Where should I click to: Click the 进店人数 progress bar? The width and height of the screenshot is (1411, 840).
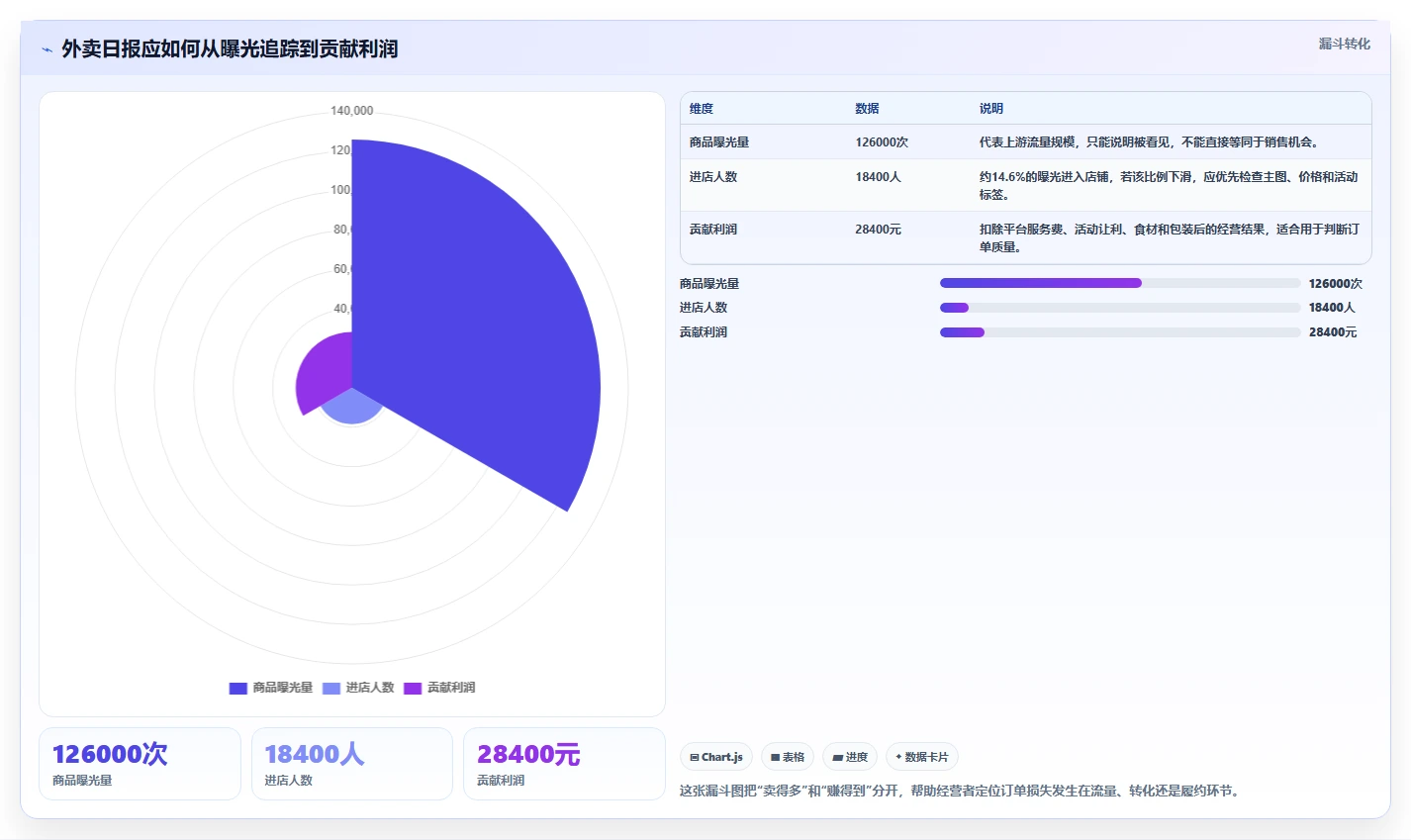[x=1120, y=308]
